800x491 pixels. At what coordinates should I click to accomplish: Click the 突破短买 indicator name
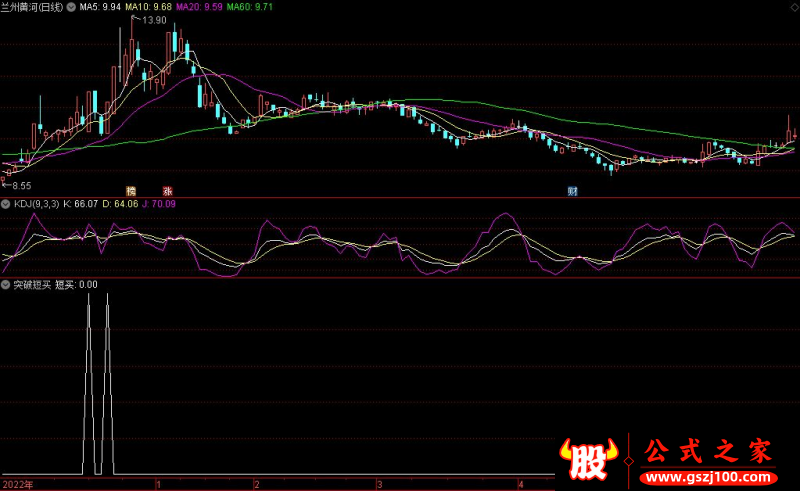click(31, 284)
